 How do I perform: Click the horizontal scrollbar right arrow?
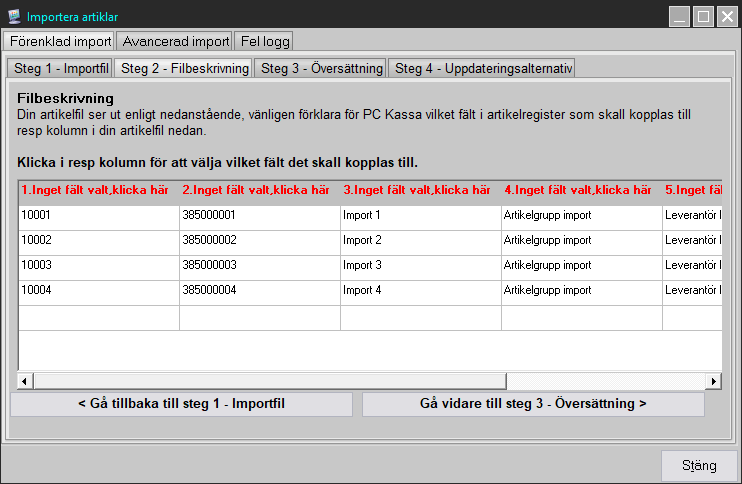tap(714, 381)
